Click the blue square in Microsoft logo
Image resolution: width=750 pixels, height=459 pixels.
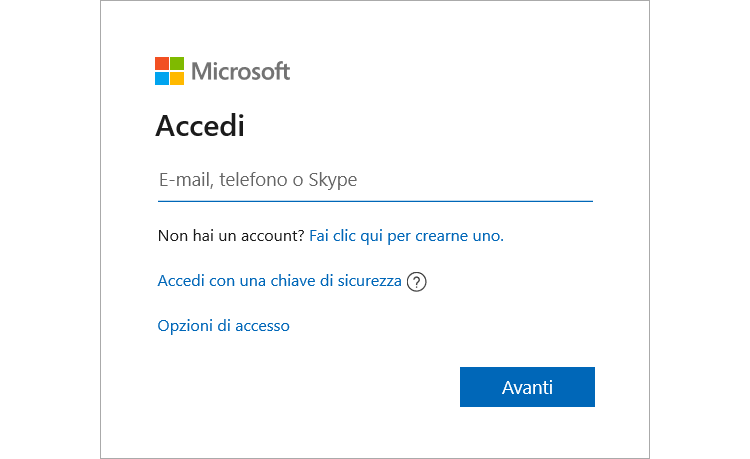tap(163, 78)
